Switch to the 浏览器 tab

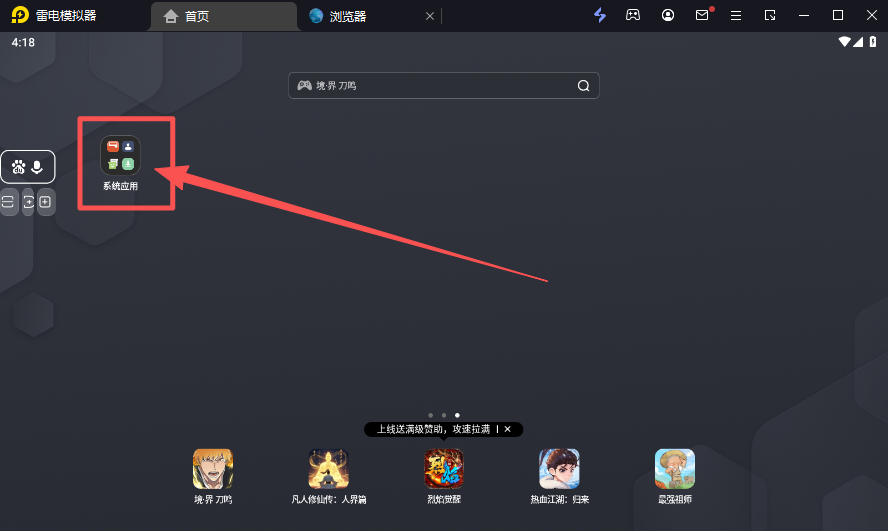pos(347,16)
